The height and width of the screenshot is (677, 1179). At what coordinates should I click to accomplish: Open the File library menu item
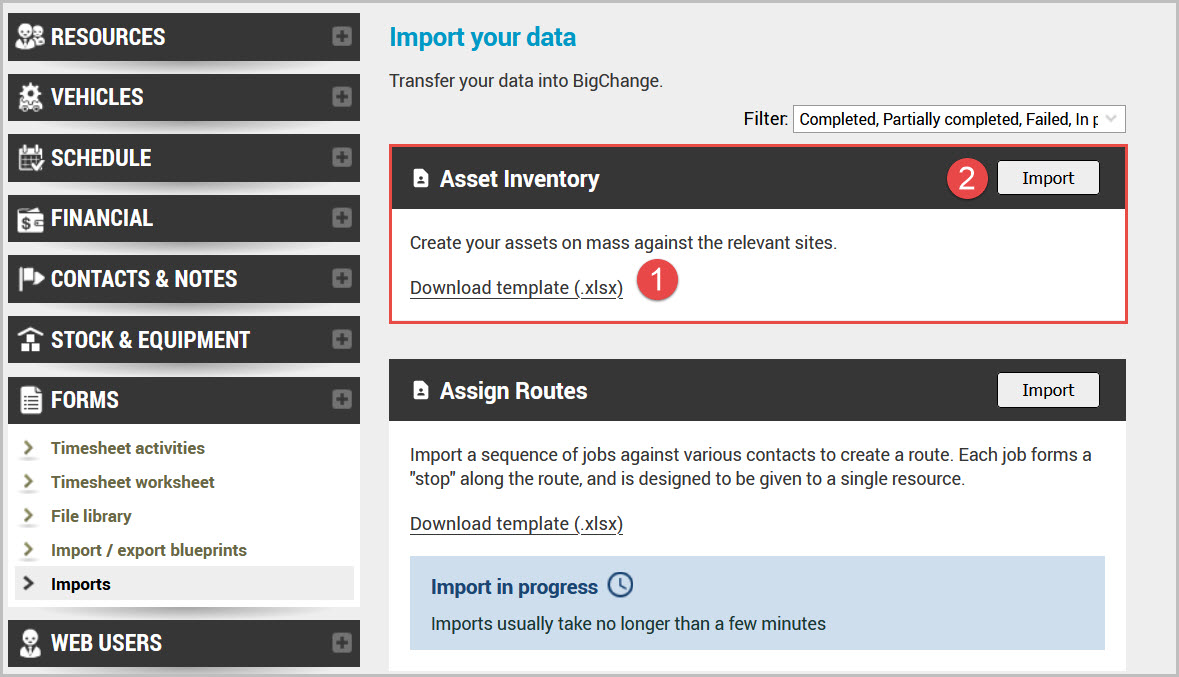coord(91,516)
